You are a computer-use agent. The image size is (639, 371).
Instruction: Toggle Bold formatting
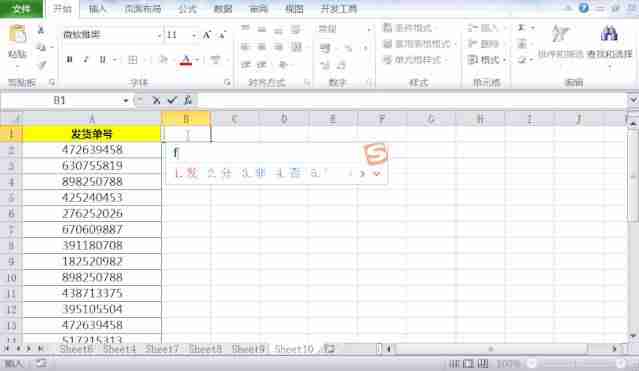pyautogui.click(x=70, y=60)
